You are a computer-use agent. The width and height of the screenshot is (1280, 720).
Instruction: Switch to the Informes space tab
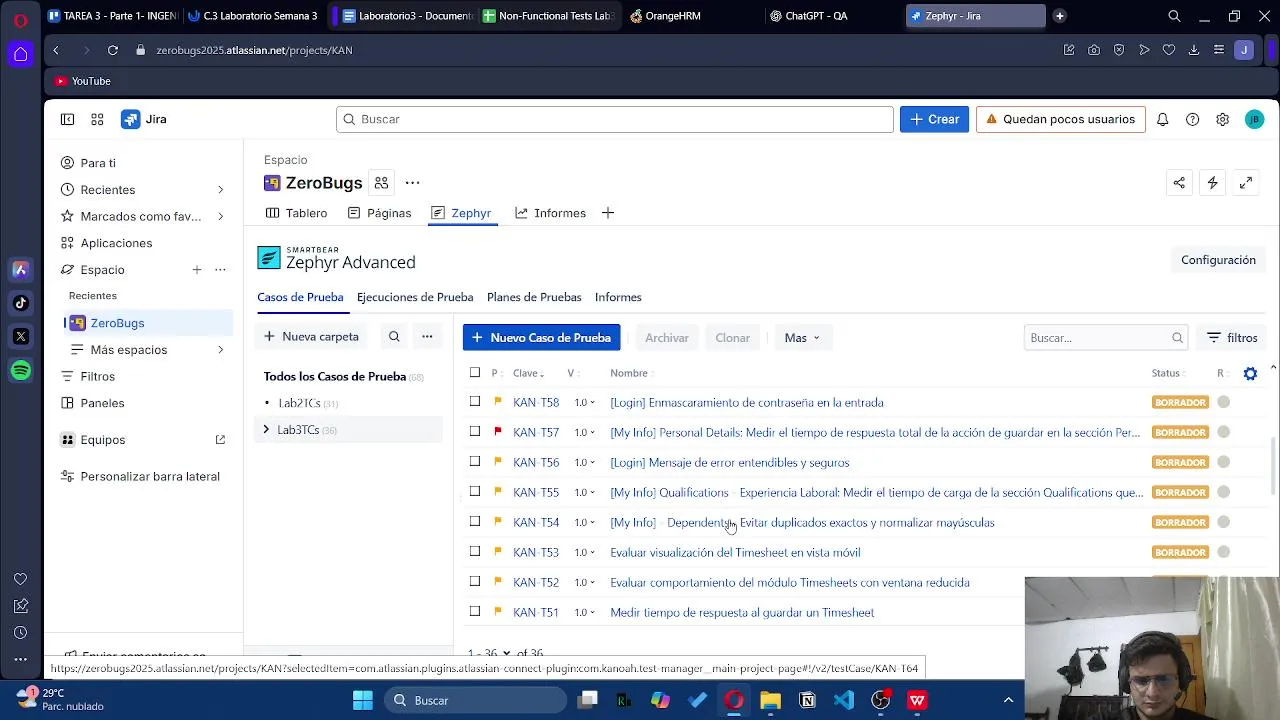(550, 213)
